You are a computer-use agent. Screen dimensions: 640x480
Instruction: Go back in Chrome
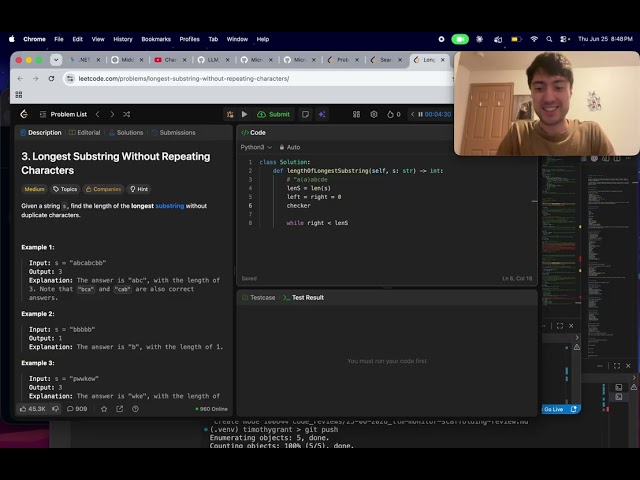click(20, 78)
